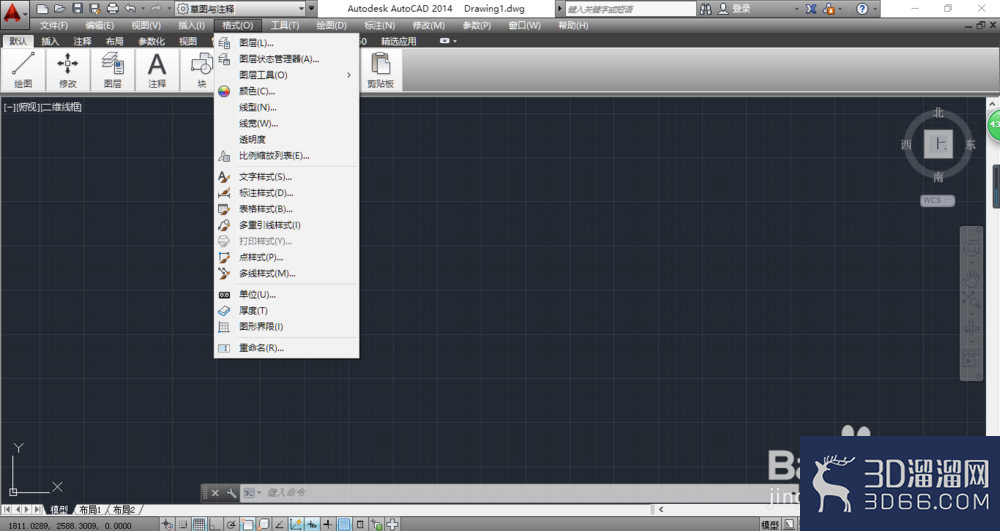1000x531 pixels.
Task: Open the 修改 (Modify) ribbon panel
Action: point(68,69)
